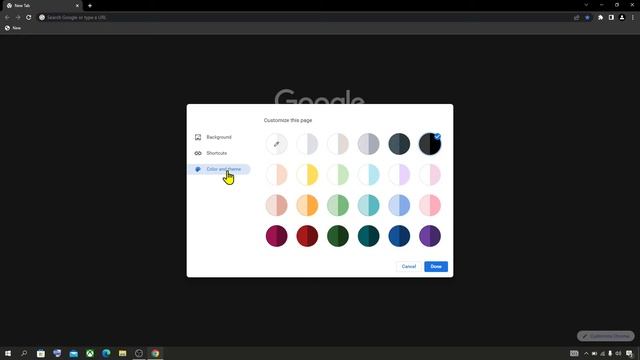Viewport: 640px width, 360px height.
Task: Open the Chrome three-dot menu
Action: coord(633,18)
